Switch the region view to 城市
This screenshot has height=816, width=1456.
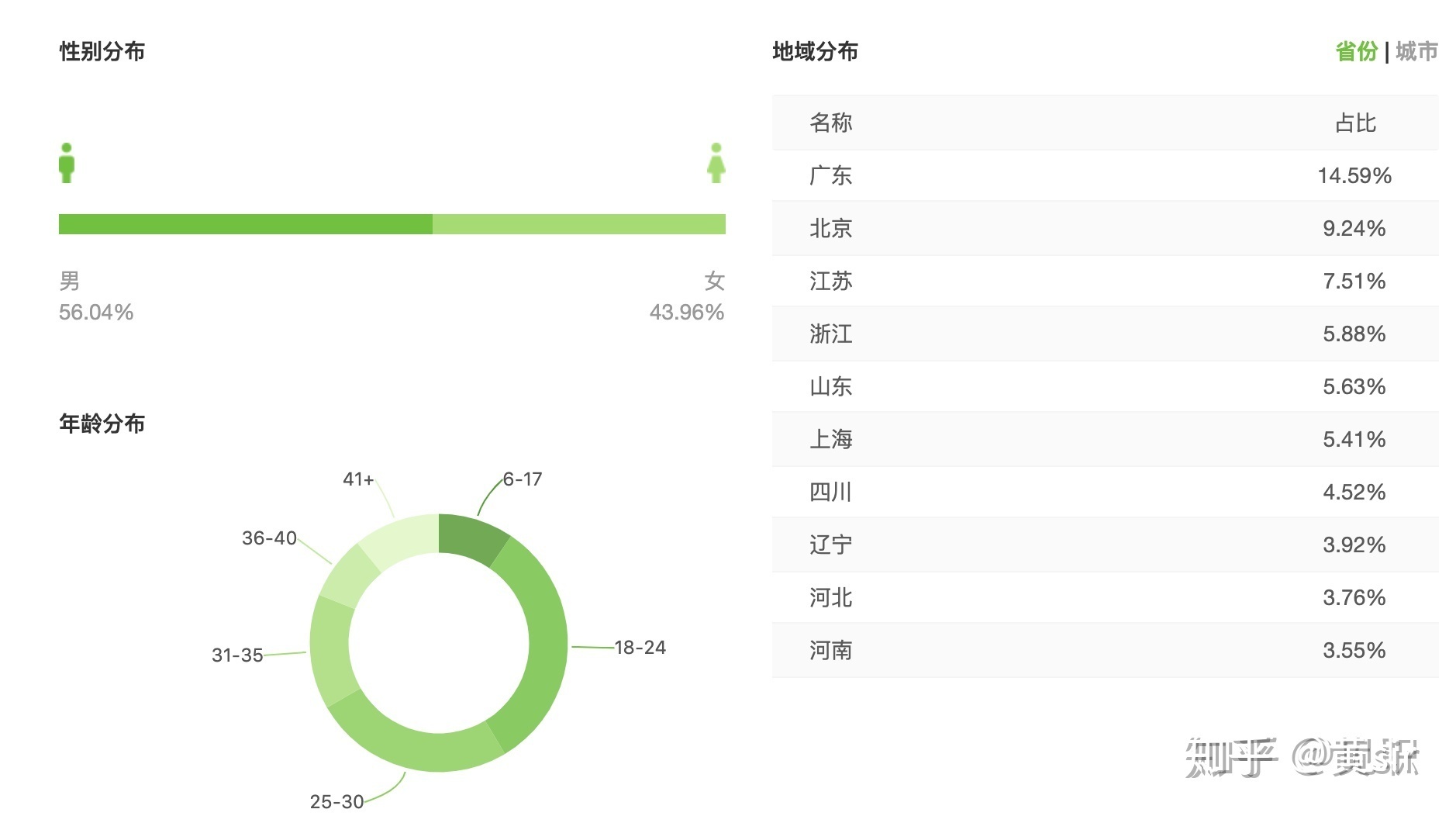point(1418,52)
